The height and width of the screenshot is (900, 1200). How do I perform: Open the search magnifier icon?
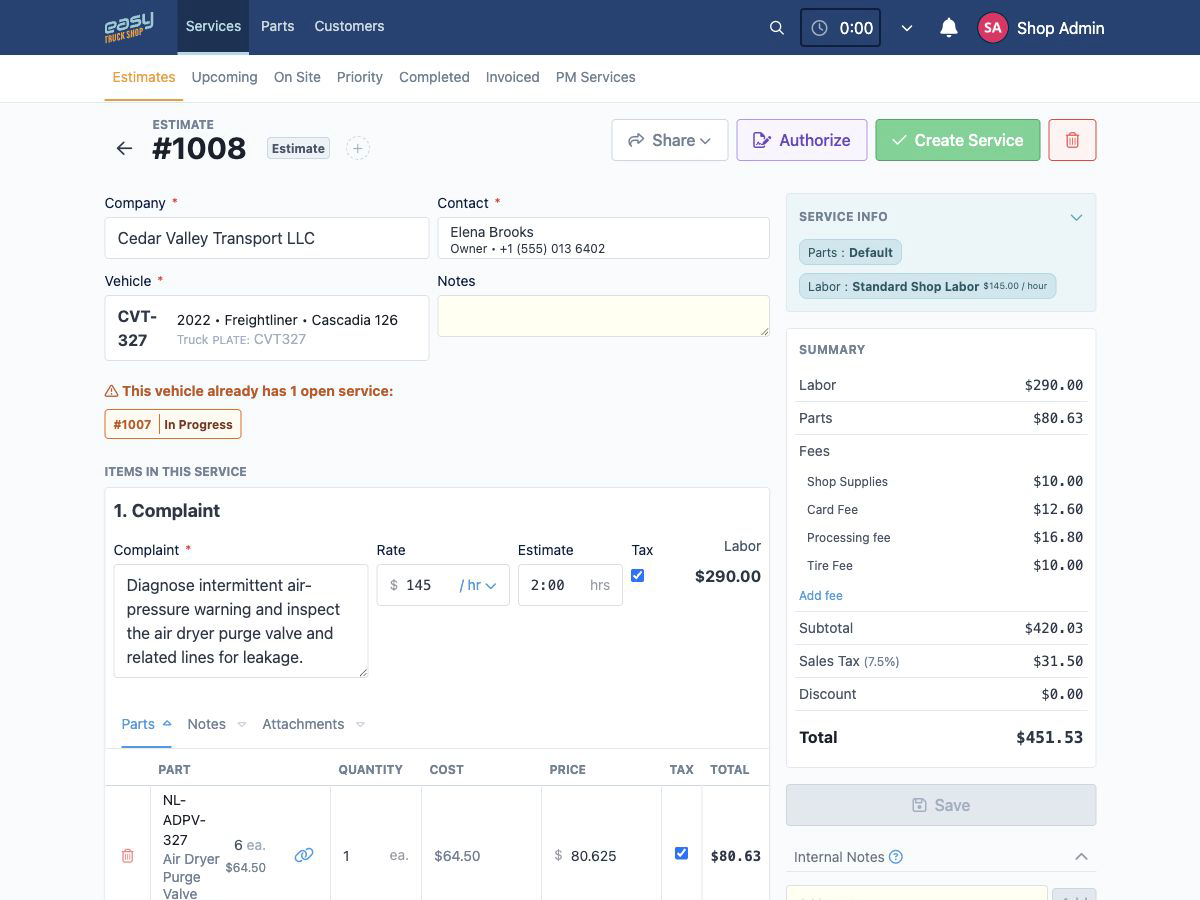[x=777, y=28]
